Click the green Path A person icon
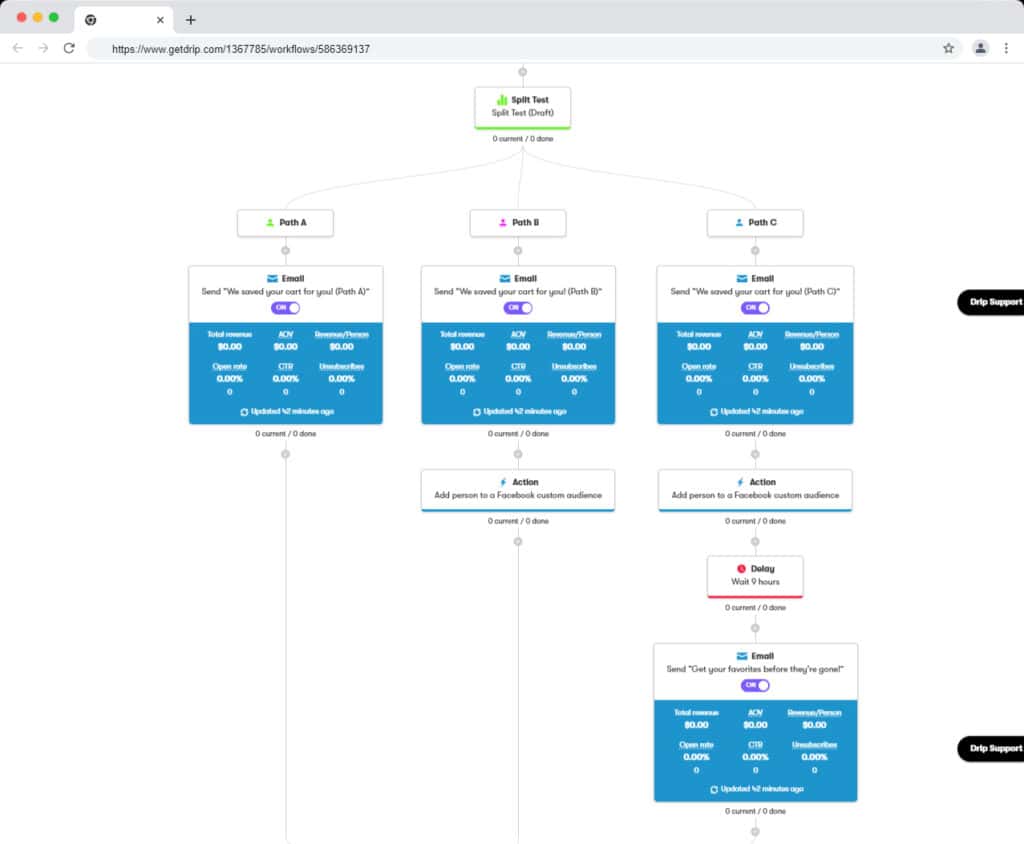Image resolution: width=1024 pixels, height=844 pixels. (x=270, y=223)
